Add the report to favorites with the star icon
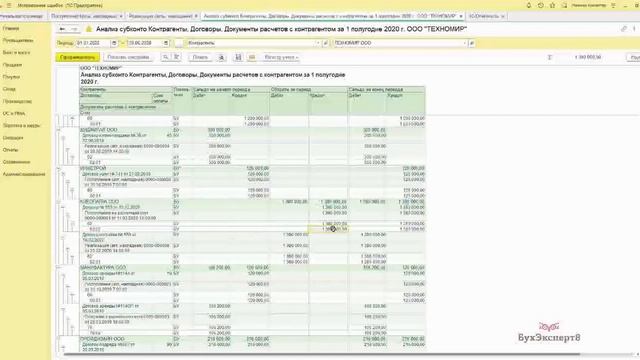The image size is (640, 360). pos(89,29)
